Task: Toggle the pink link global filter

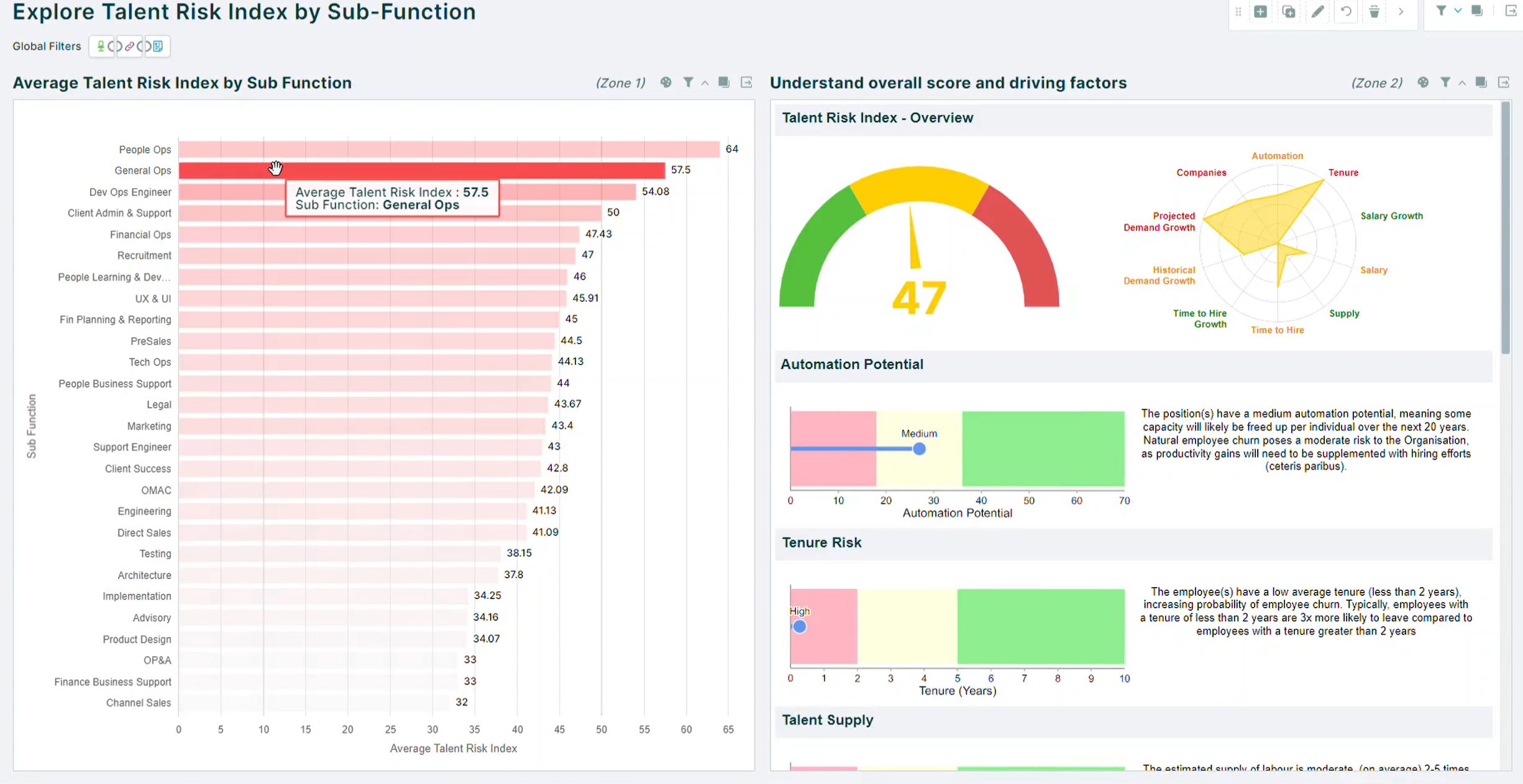Action: point(129,46)
